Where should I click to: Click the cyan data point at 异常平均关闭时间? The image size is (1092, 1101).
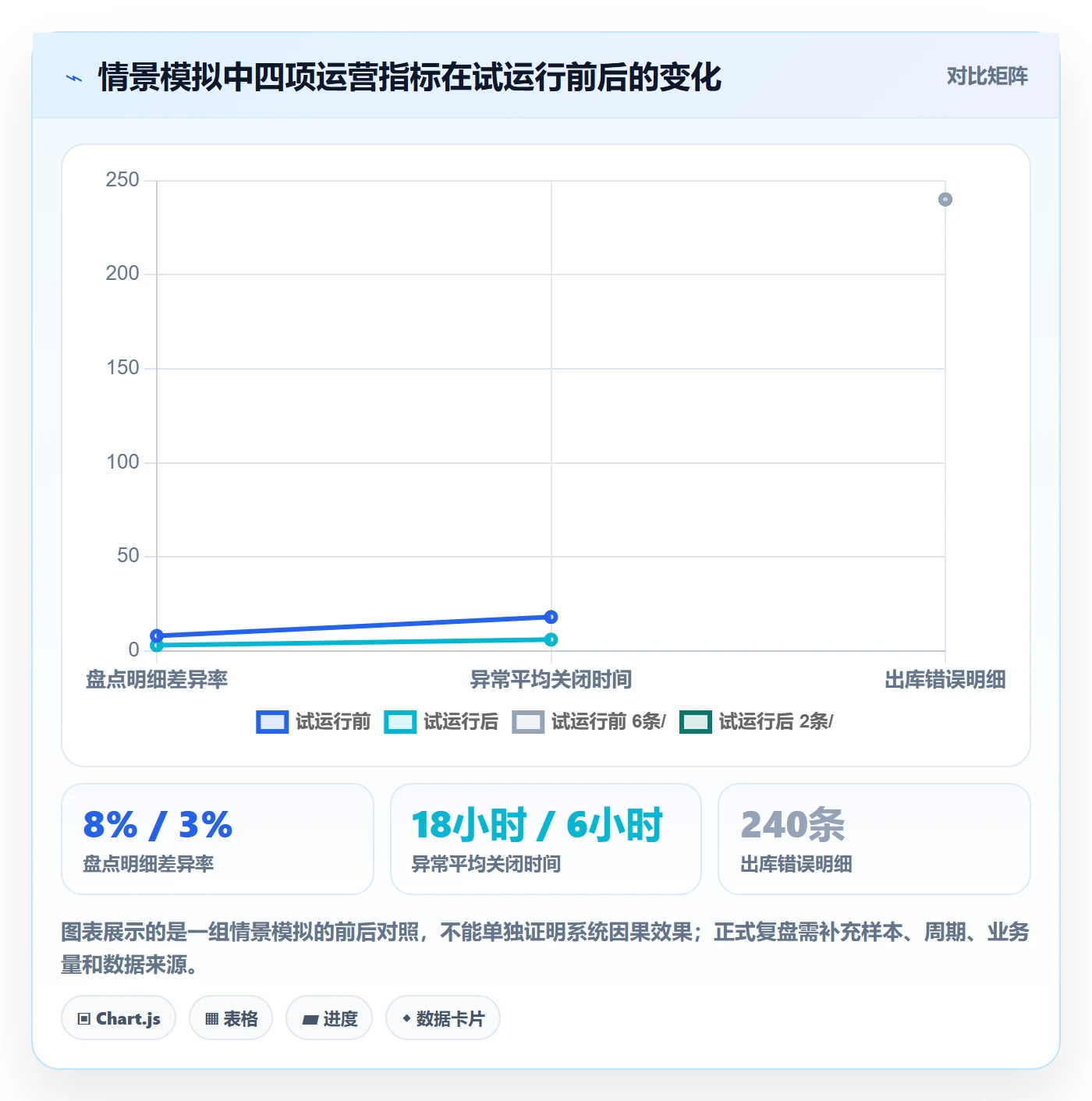click(551, 639)
